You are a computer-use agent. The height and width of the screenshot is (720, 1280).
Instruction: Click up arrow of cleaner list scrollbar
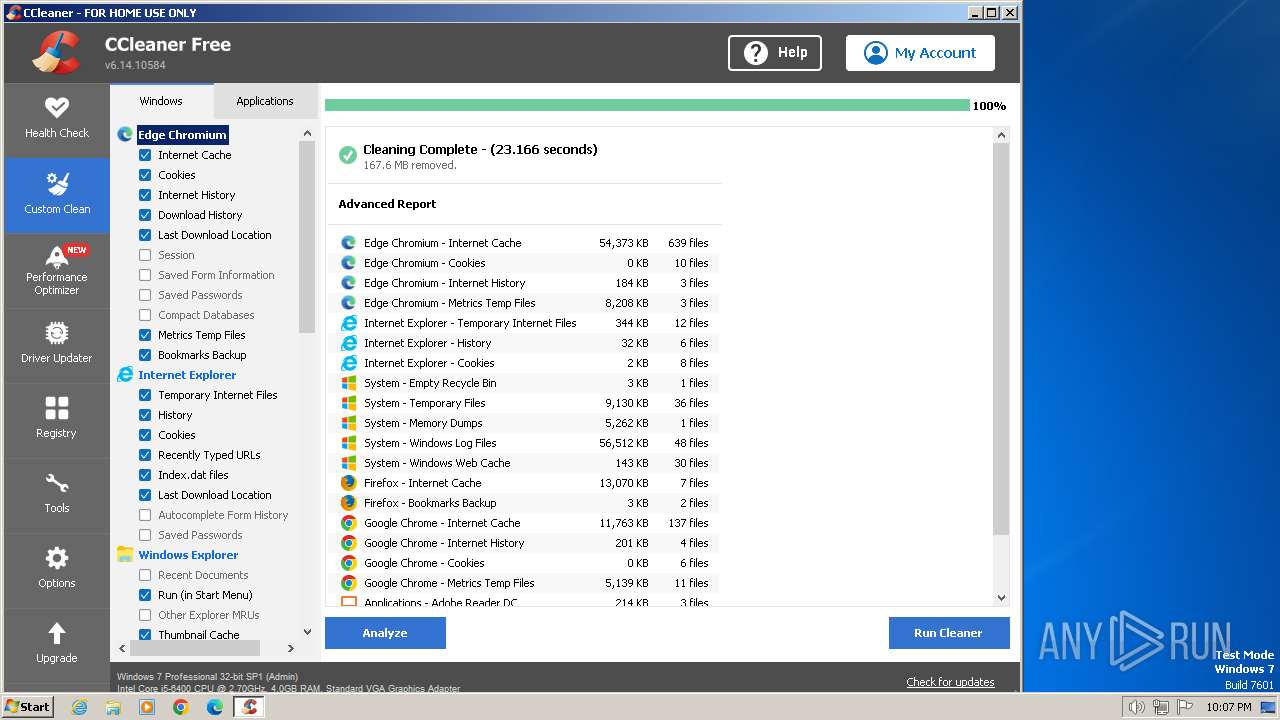click(307, 133)
